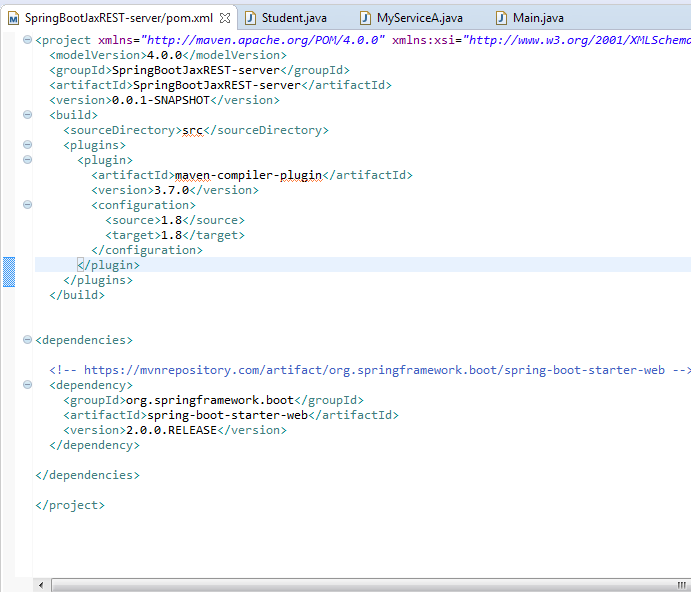Click the groupId value SpringBootJaxREST-server
The width and height of the screenshot is (691, 592).
[196, 70]
